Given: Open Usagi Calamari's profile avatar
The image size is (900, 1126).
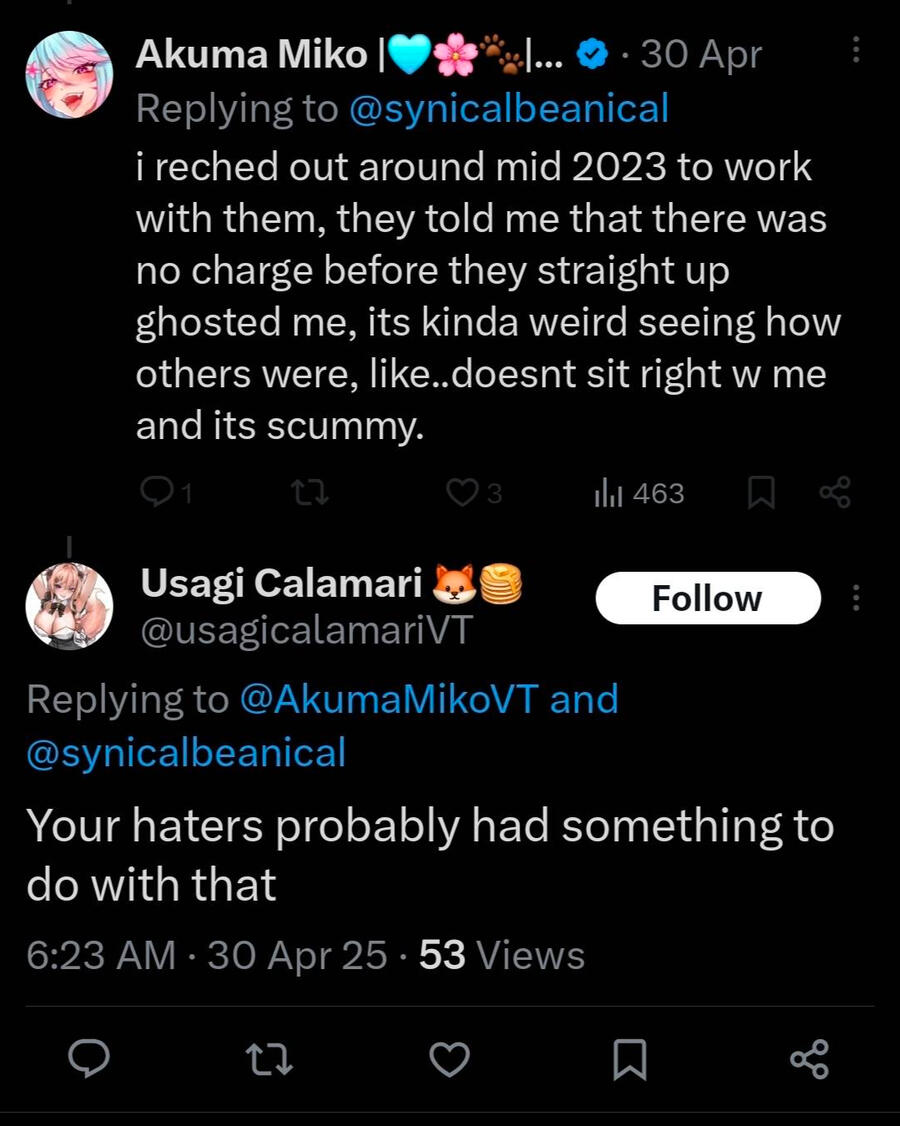Looking at the screenshot, I should coord(69,605).
